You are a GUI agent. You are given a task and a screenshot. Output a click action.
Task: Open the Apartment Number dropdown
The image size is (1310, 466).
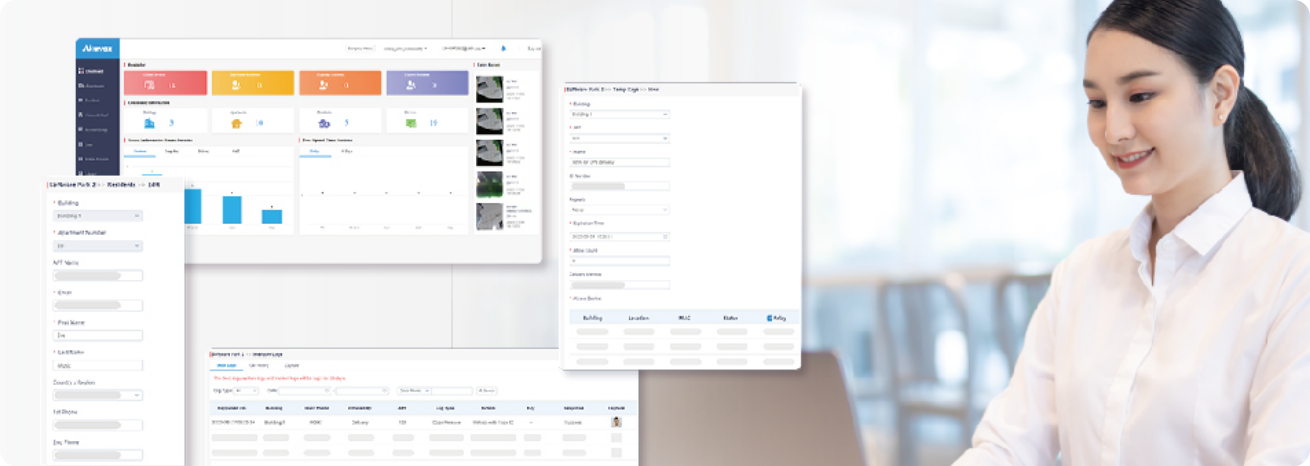click(x=97, y=246)
